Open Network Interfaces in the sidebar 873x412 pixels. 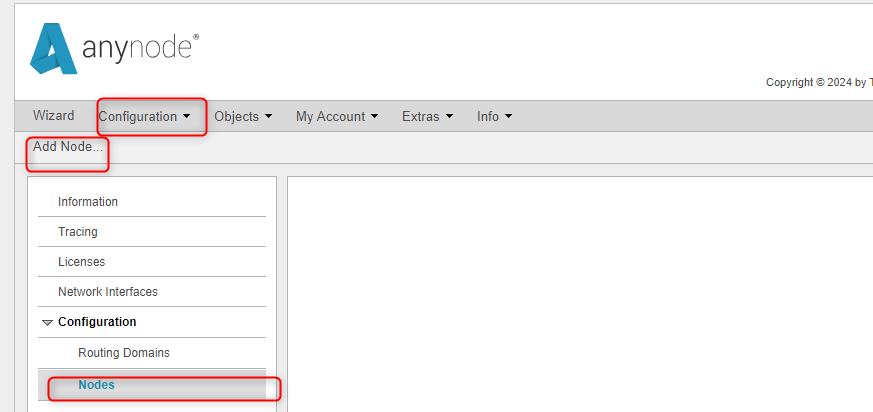click(x=108, y=292)
